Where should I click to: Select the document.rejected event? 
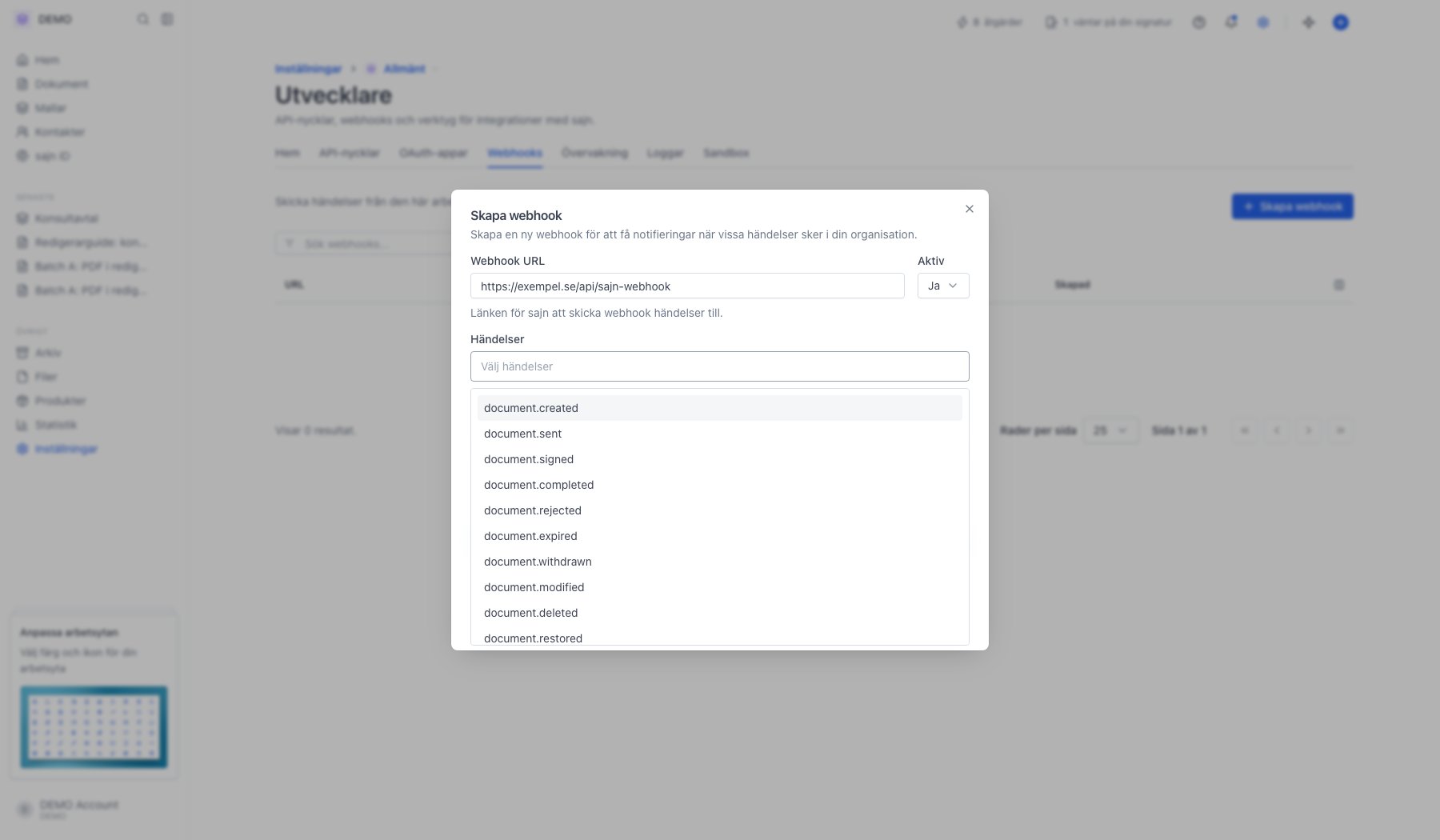point(720,510)
